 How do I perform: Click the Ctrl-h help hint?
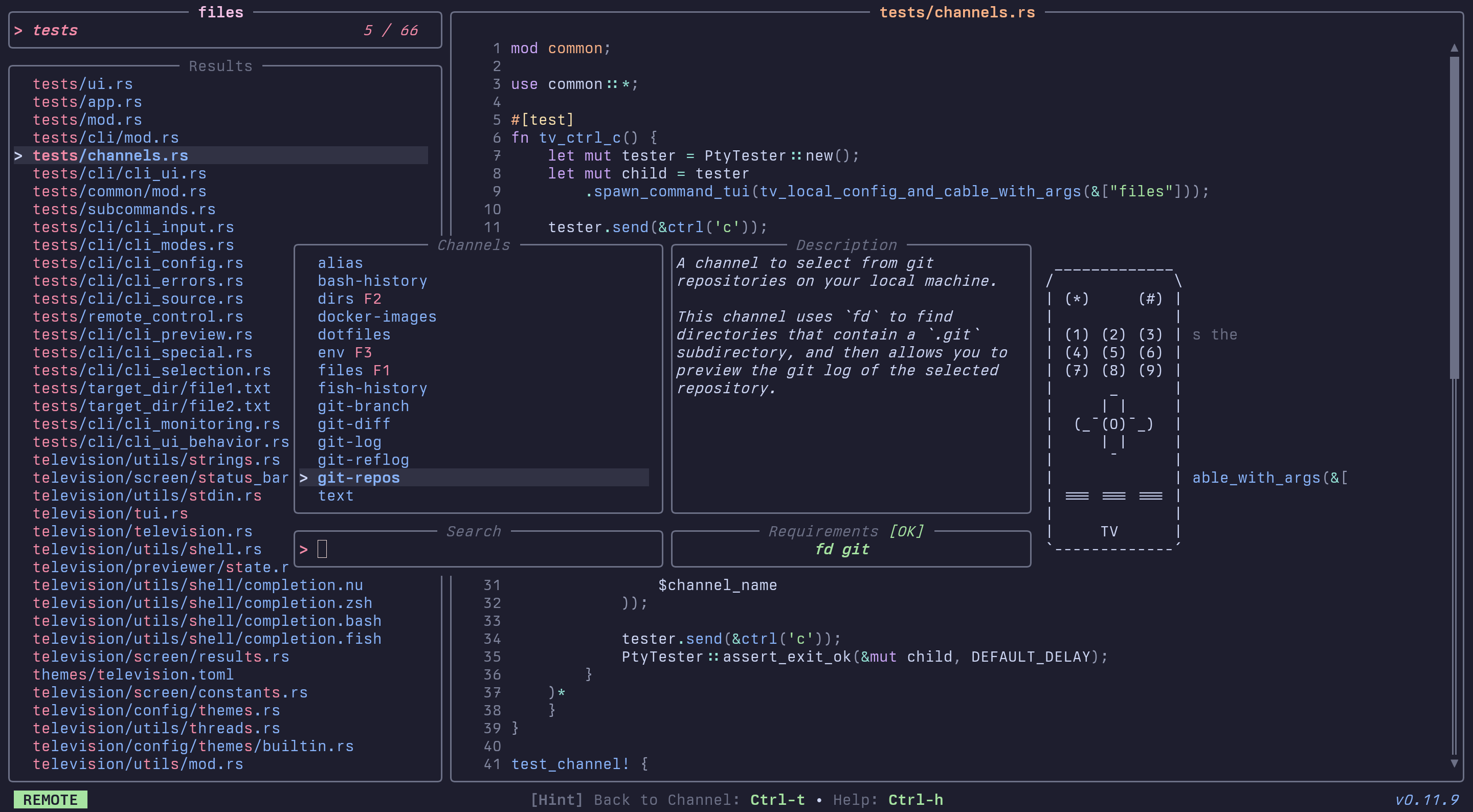click(x=915, y=799)
